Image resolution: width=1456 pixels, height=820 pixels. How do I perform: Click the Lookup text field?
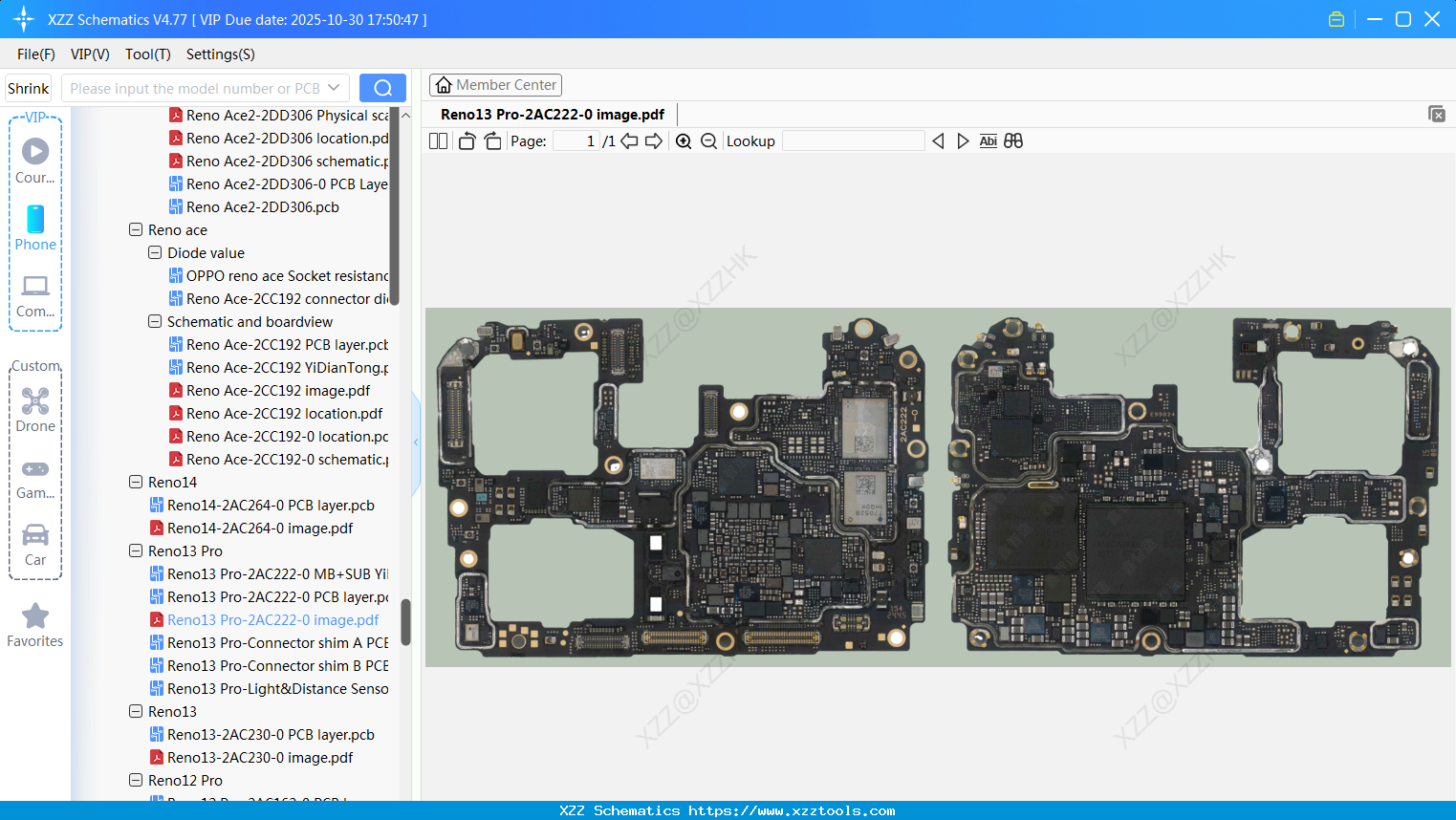853,141
